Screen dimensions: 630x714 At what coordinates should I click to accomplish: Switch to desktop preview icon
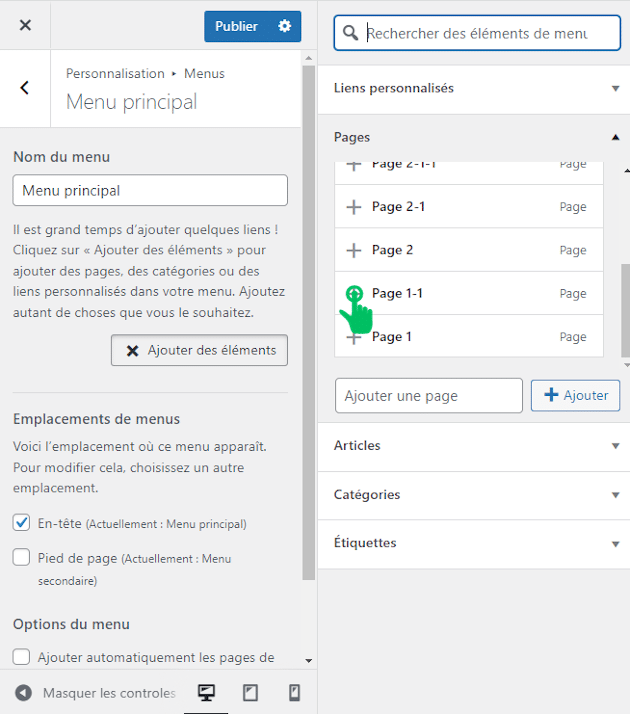pos(207,692)
